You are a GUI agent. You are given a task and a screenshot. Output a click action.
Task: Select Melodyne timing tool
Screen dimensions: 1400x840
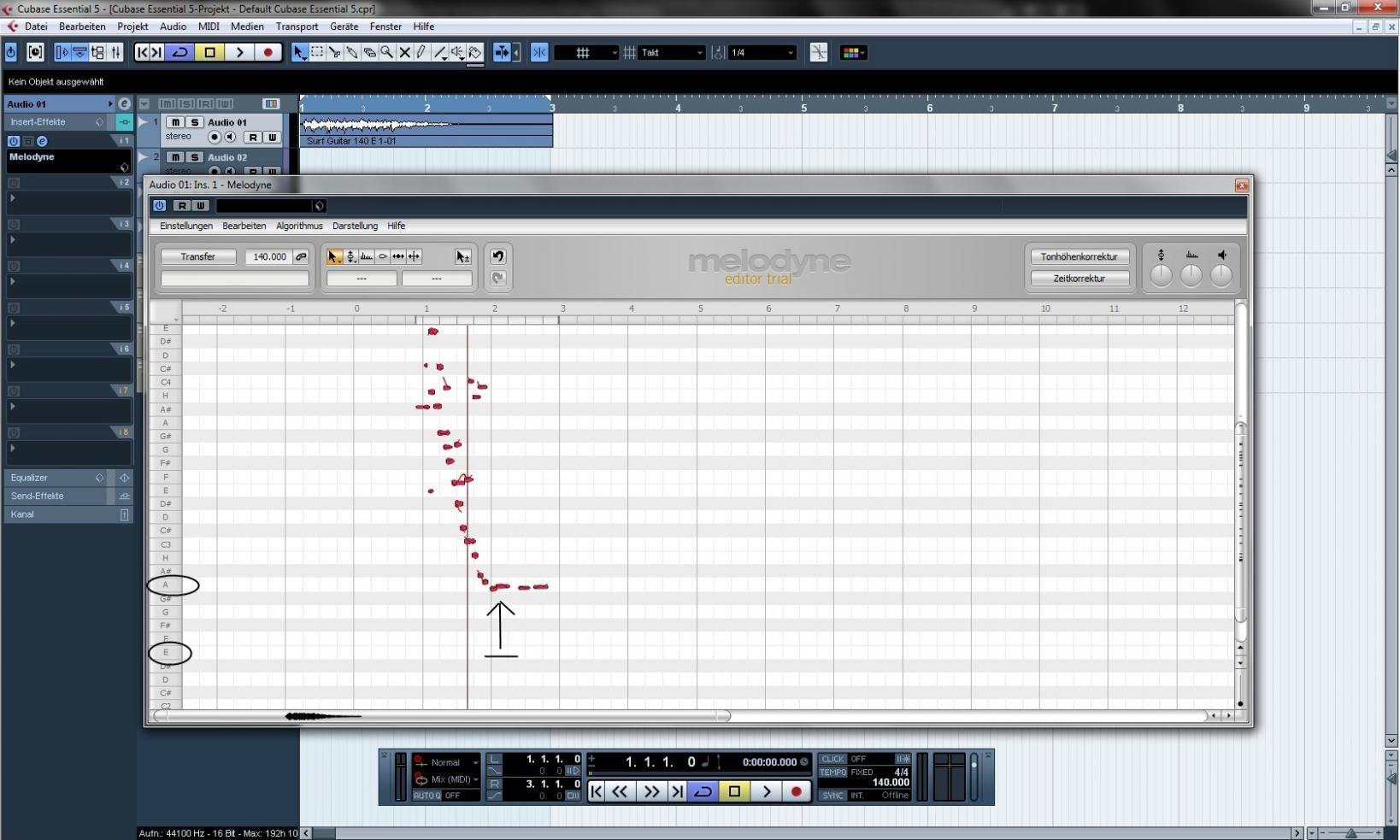pyautogui.click(x=398, y=256)
